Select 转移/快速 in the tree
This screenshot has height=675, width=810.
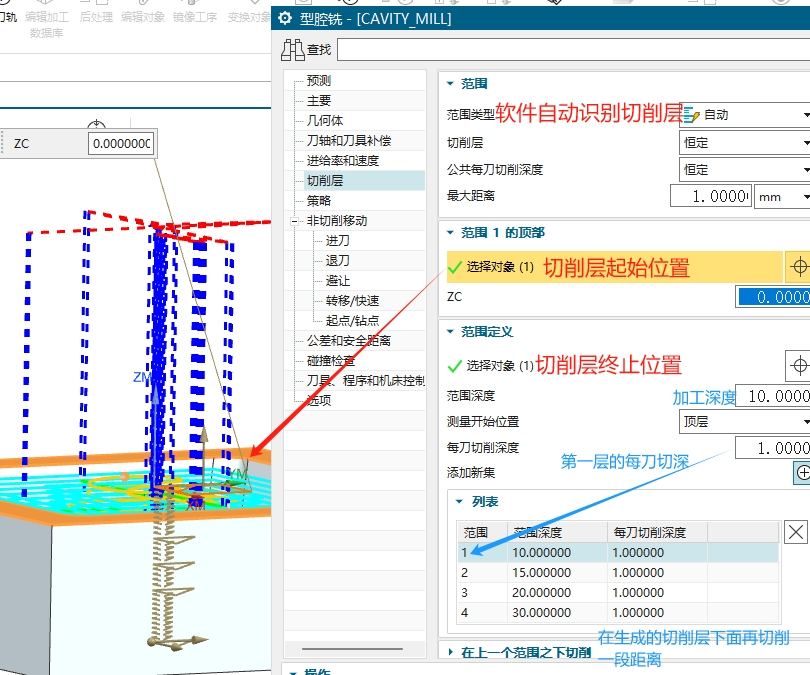point(352,301)
